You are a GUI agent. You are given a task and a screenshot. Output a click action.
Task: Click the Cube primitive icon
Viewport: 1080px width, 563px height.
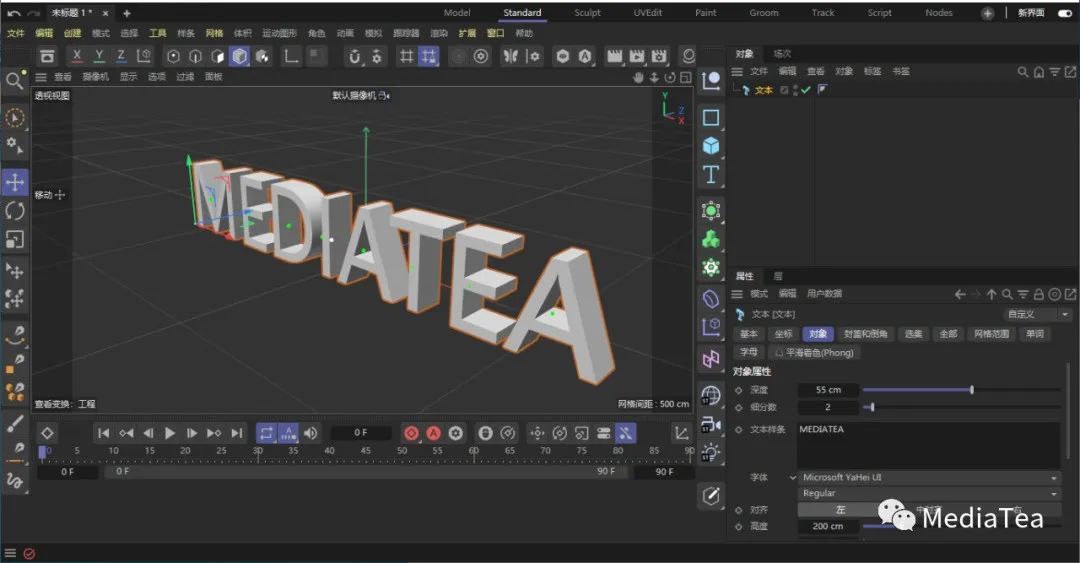[x=711, y=145]
